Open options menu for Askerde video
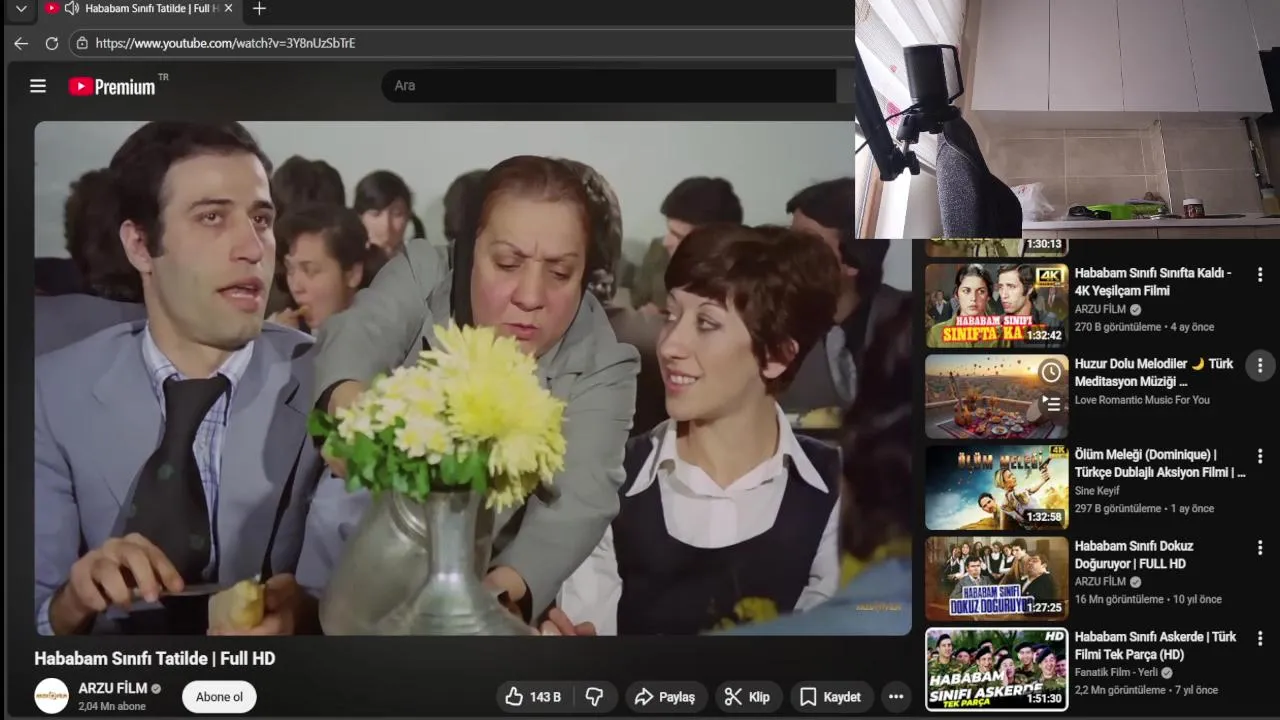 click(x=1260, y=638)
